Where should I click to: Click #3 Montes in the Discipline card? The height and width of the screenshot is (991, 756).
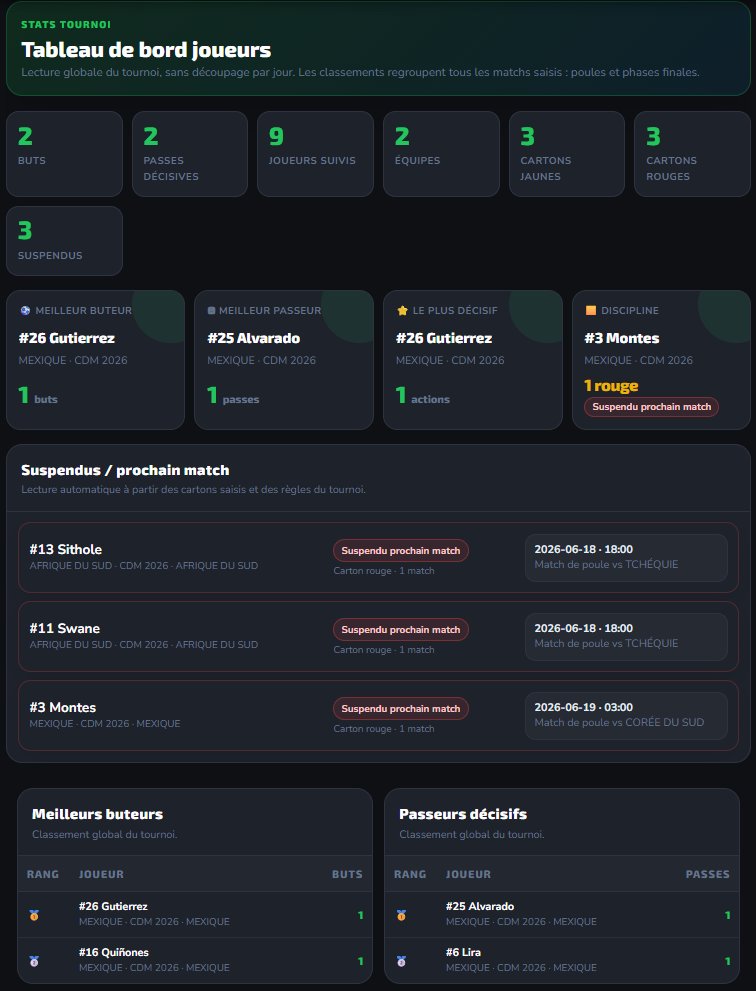(622, 338)
